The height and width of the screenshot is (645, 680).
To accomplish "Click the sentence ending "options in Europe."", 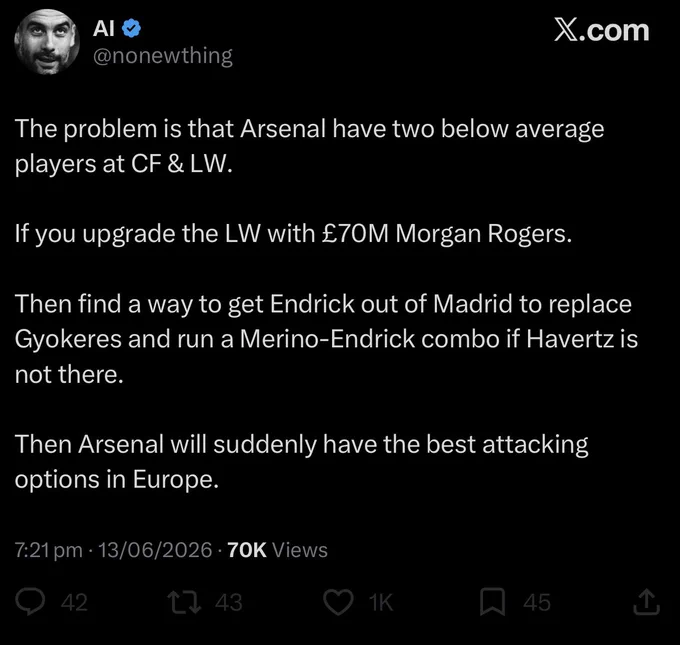I will 301,462.
